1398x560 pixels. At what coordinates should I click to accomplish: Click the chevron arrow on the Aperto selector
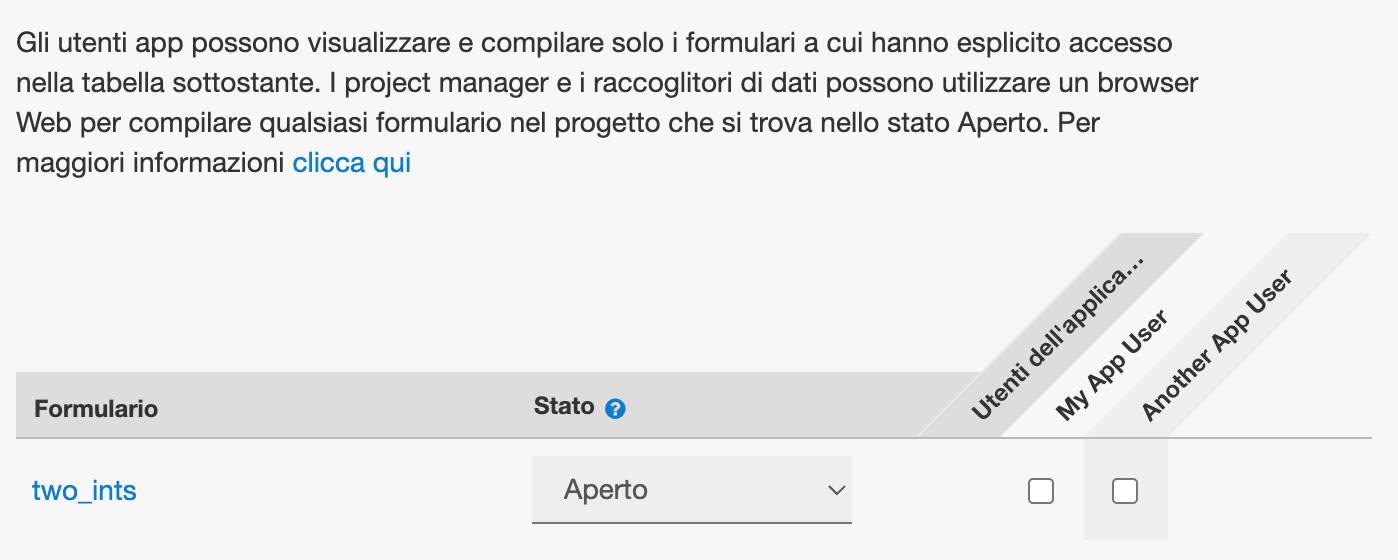[835, 490]
